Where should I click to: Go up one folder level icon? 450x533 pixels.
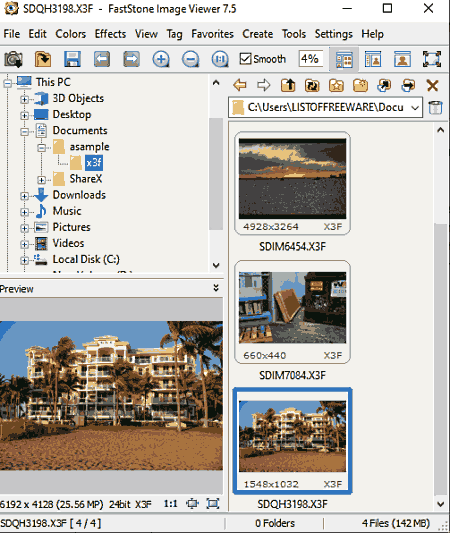pos(288,85)
